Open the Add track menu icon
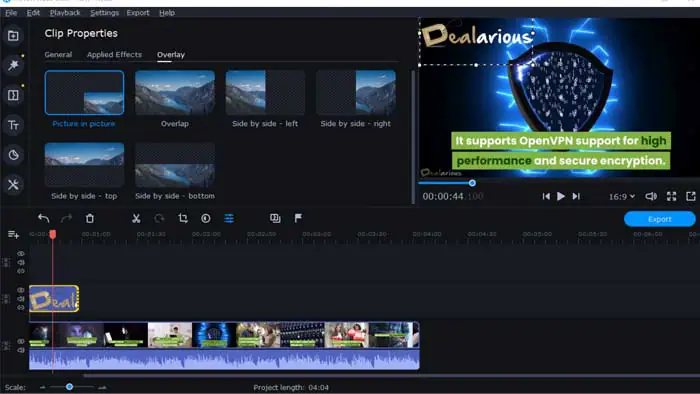 [x=13, y=234]
